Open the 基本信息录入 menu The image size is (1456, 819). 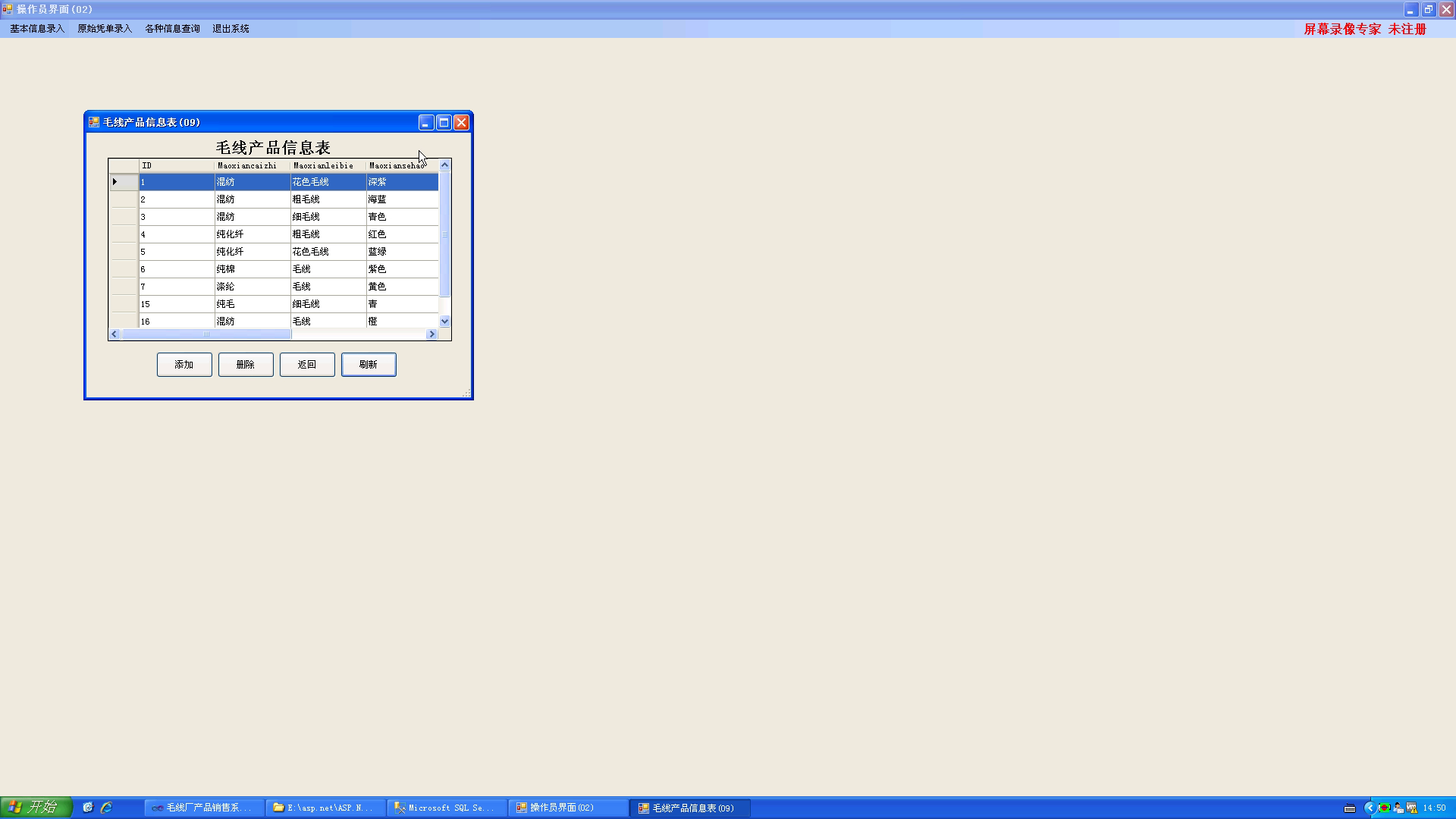click(x=37, y=29)
